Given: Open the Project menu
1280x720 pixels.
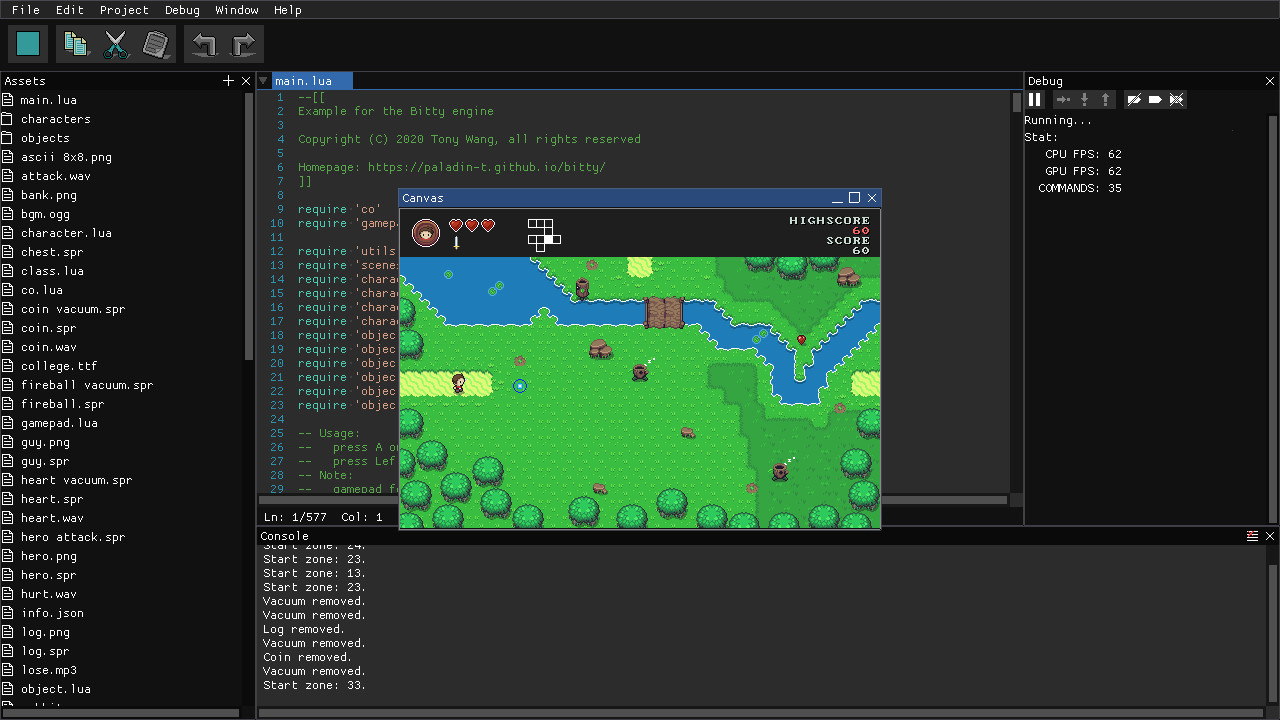Looking at the screenshot, I should (124, 10).
